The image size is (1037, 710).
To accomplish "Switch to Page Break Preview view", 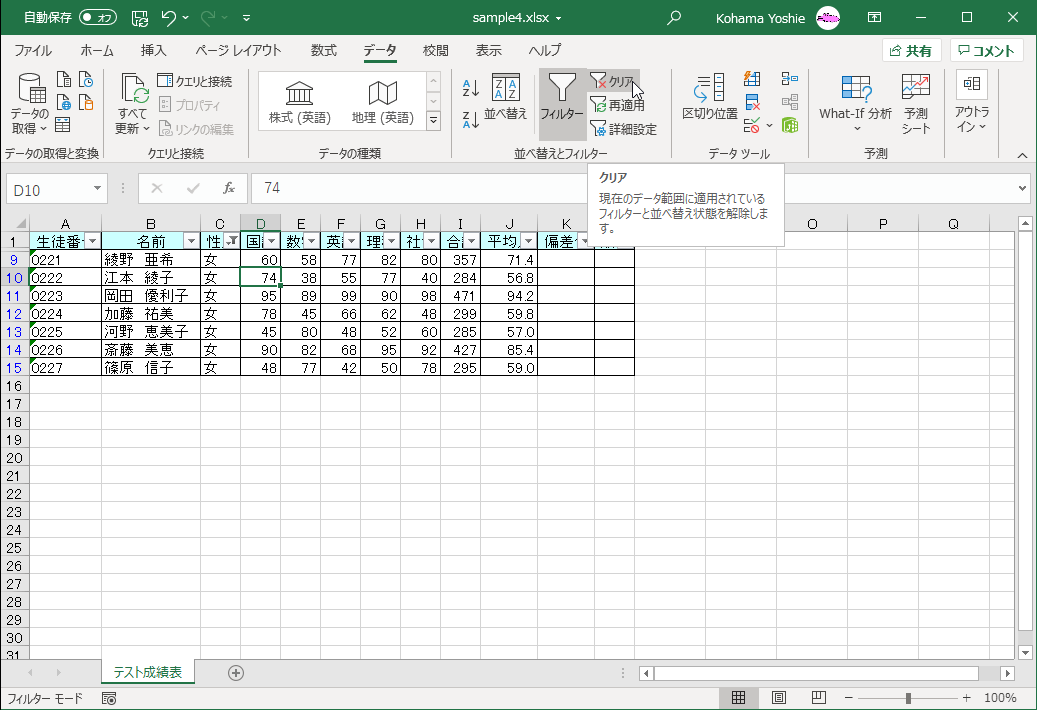I will 818,698.
